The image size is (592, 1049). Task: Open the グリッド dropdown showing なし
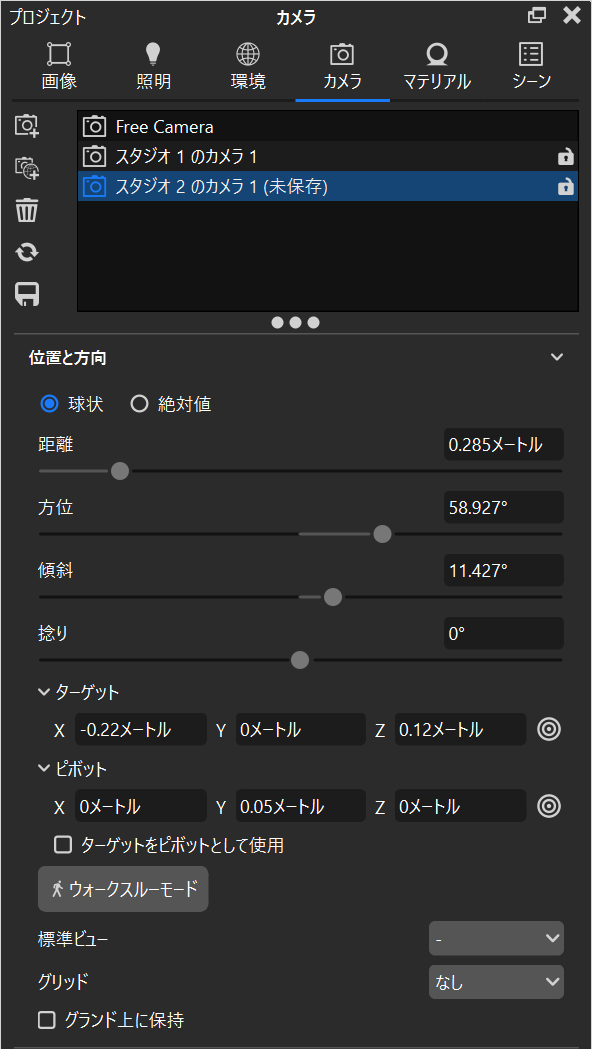[496, 981]
